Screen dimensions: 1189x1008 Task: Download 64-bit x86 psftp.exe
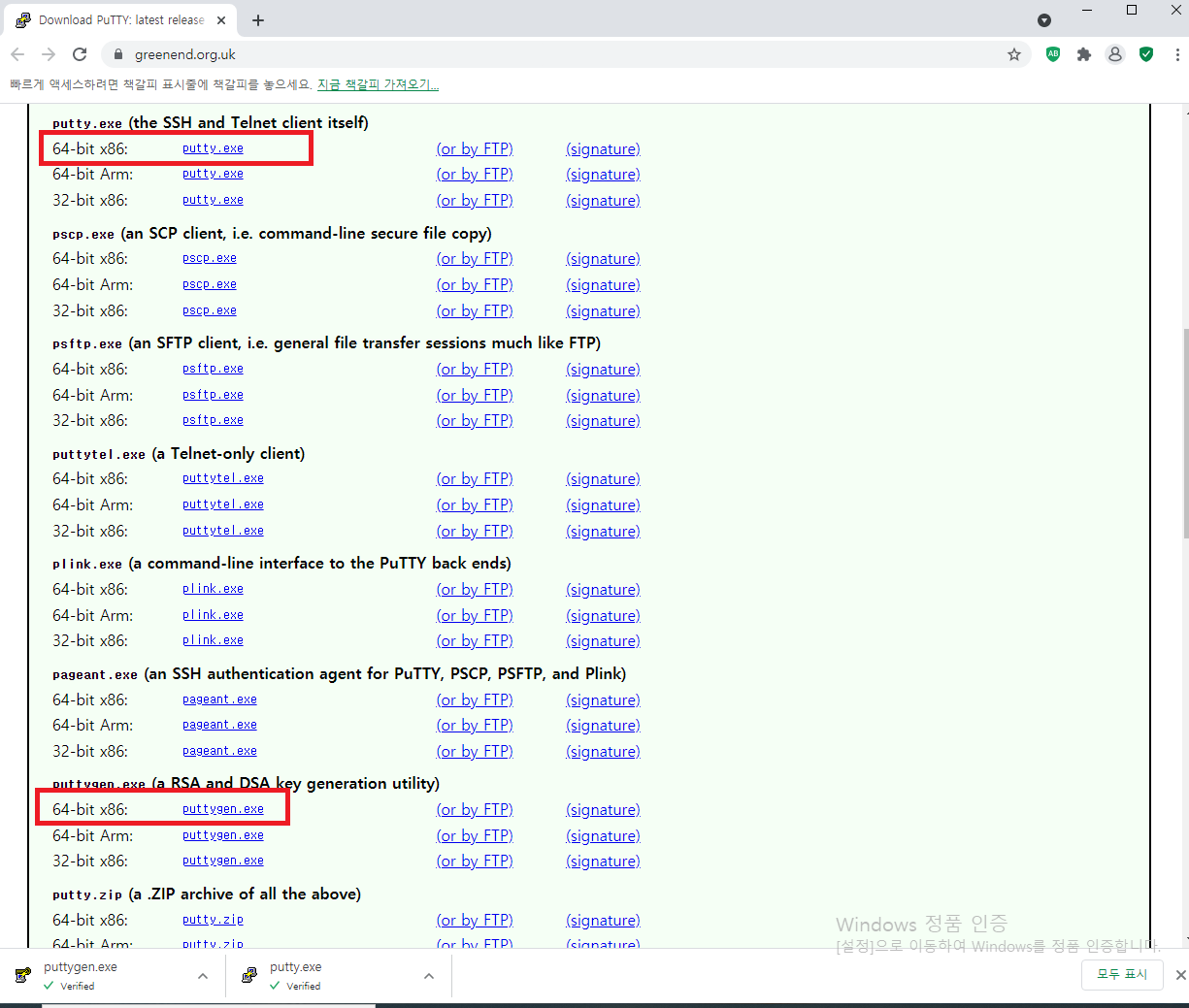click(x=213, y=369)
